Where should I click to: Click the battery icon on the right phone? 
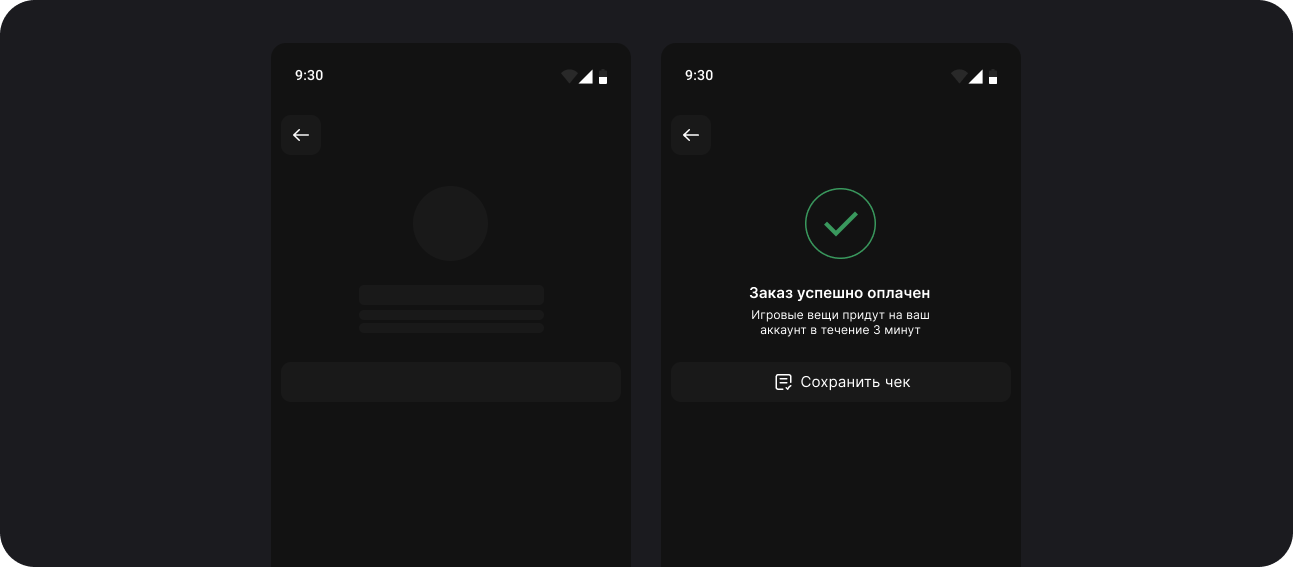(x=993, y=77)
